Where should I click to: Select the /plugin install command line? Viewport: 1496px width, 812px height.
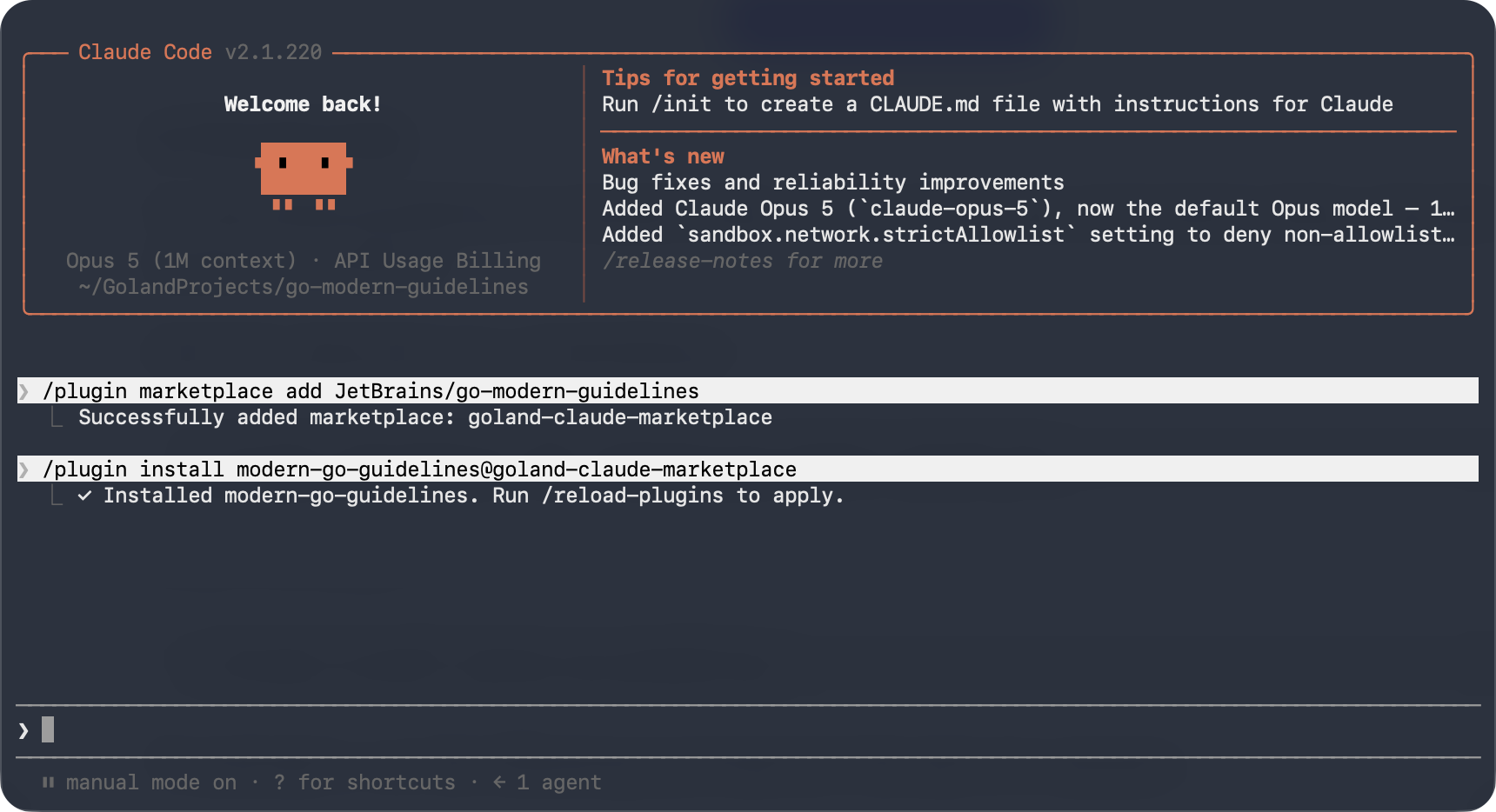[748, 469]
